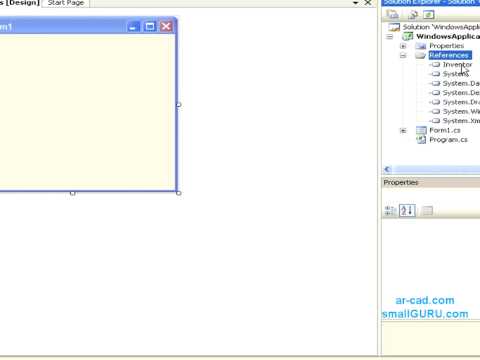This screenshot has height=360, width=480.
Task: Expand the Form1.cs node
Action: point(403,131)
